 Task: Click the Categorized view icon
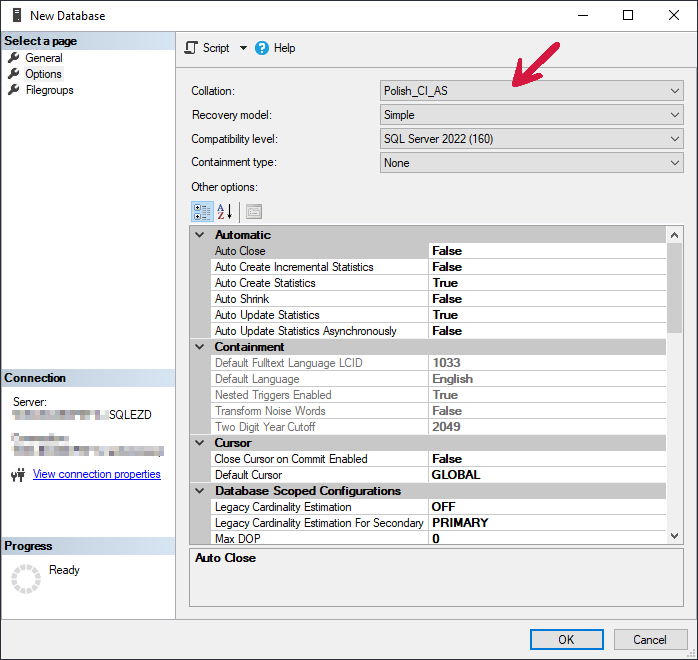[201, 211]
